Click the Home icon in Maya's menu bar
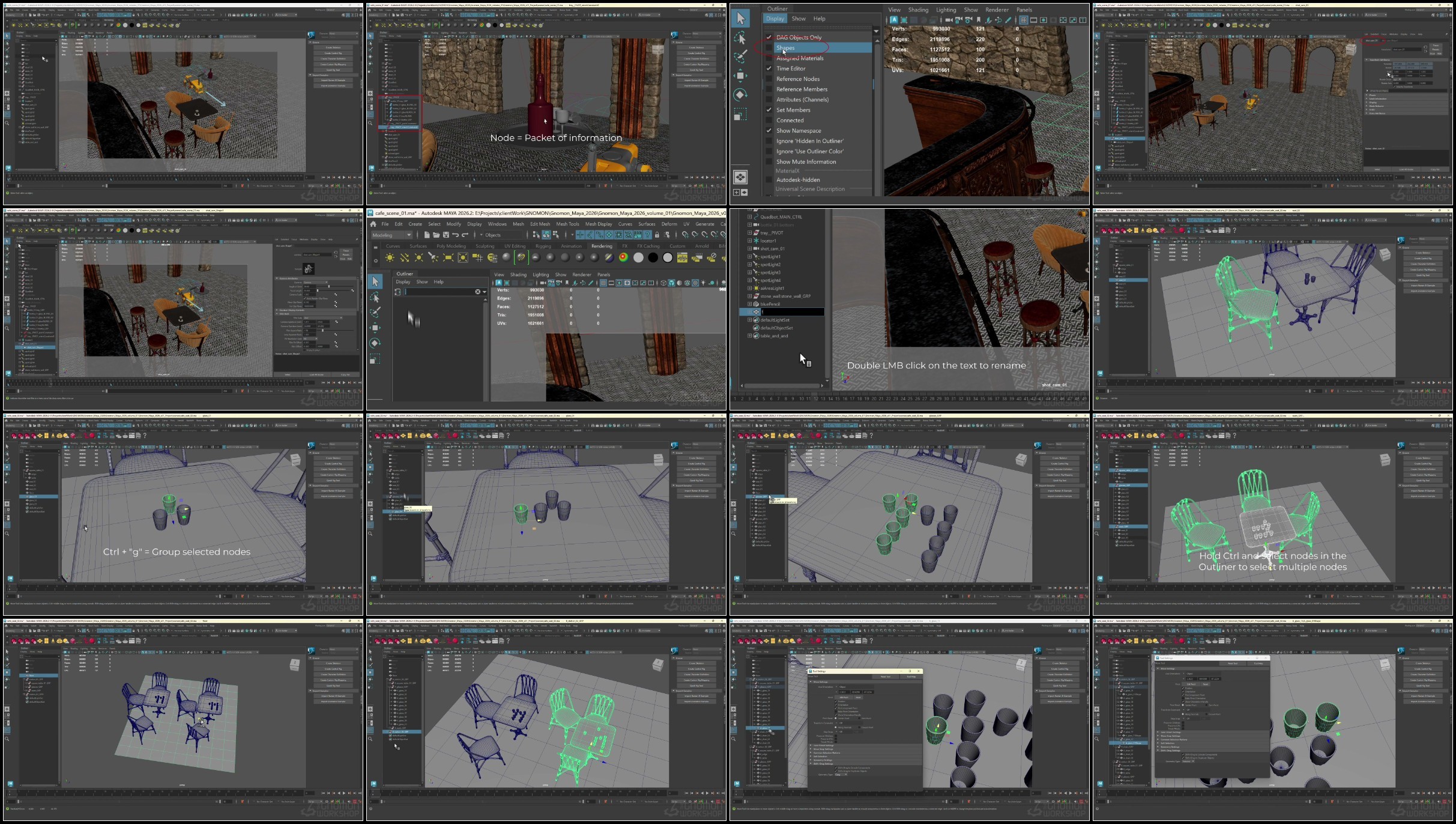 pyautogui.click(x=373, y=224)
